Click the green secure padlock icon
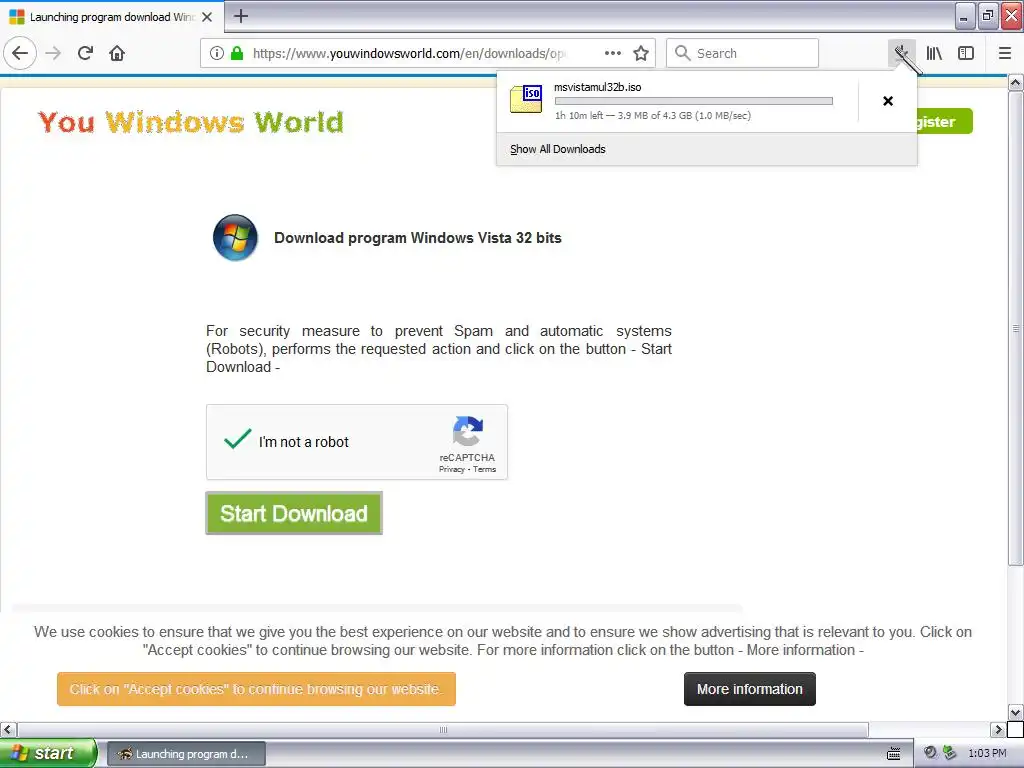The height and width of the screenshot is (768, 1024). point(237,54)
